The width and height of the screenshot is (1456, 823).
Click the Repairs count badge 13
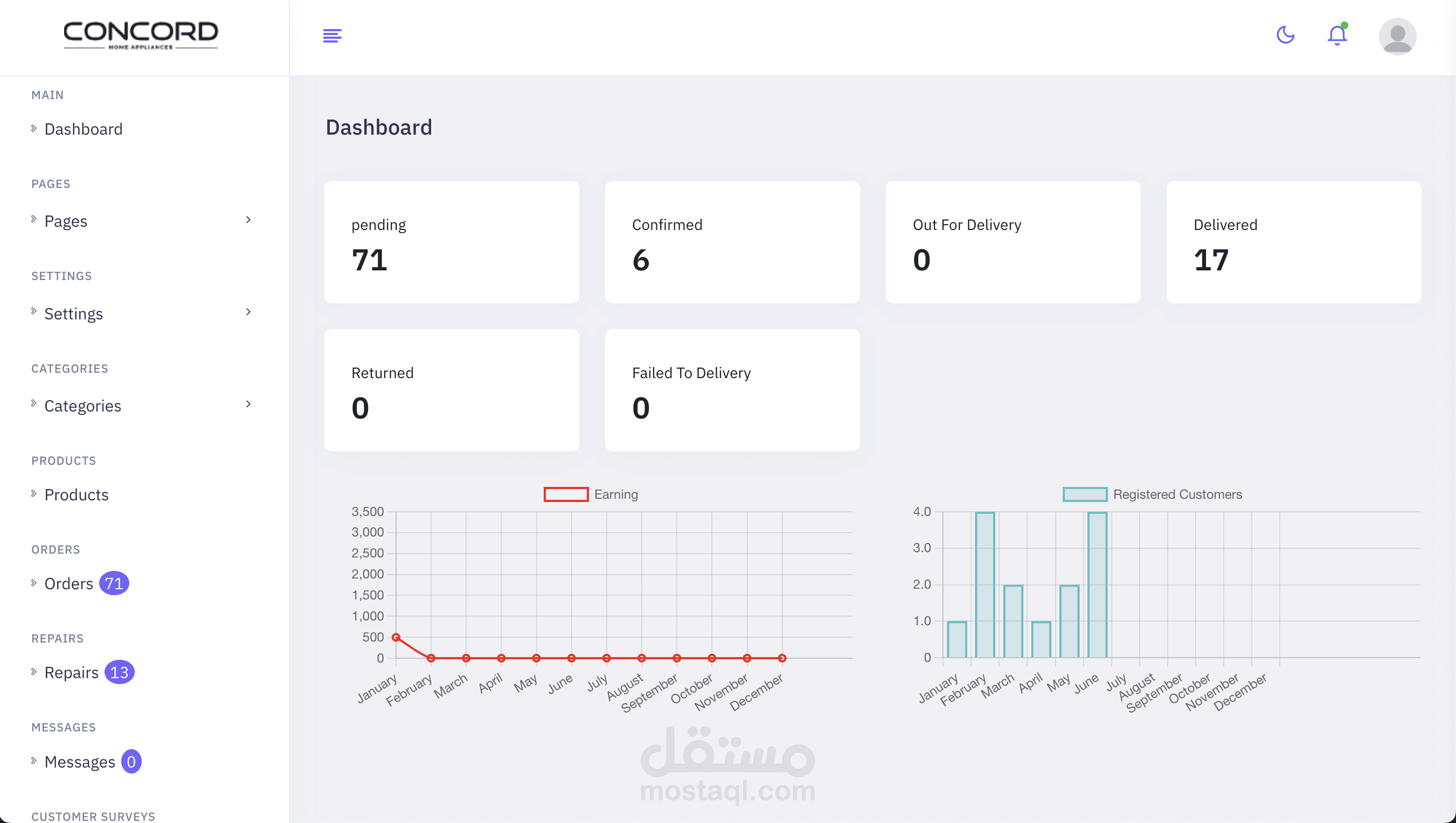pyautogui.click(x=119, y=672)
